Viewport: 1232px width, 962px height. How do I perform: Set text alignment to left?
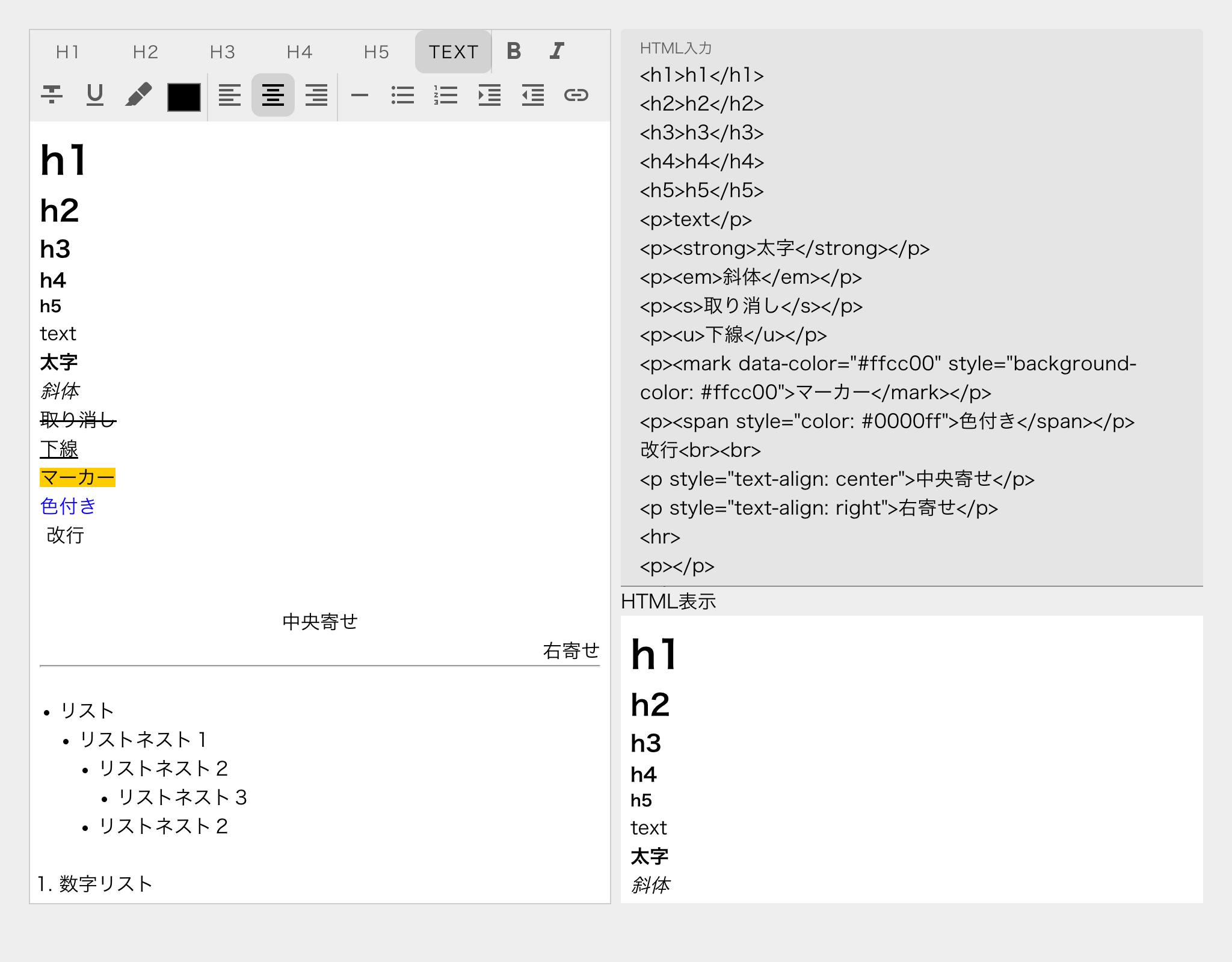click(x=229, y=94)
